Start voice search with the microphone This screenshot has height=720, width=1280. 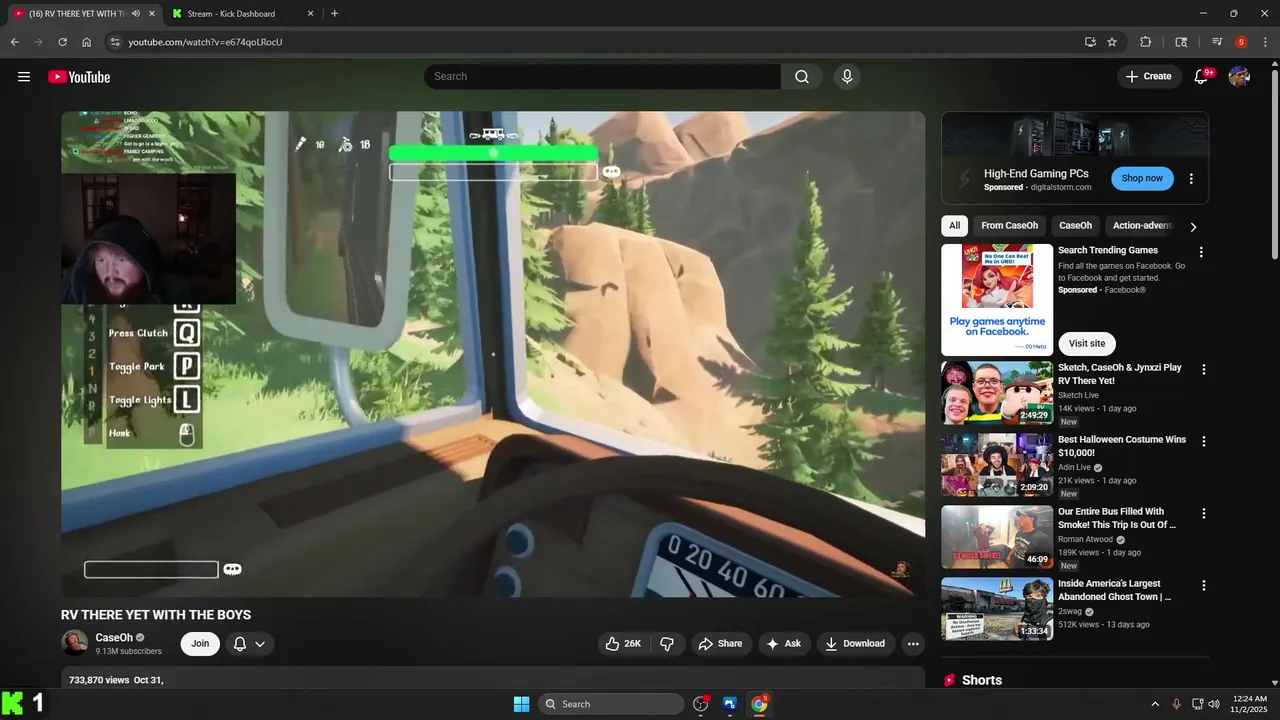tap(847, 77)
